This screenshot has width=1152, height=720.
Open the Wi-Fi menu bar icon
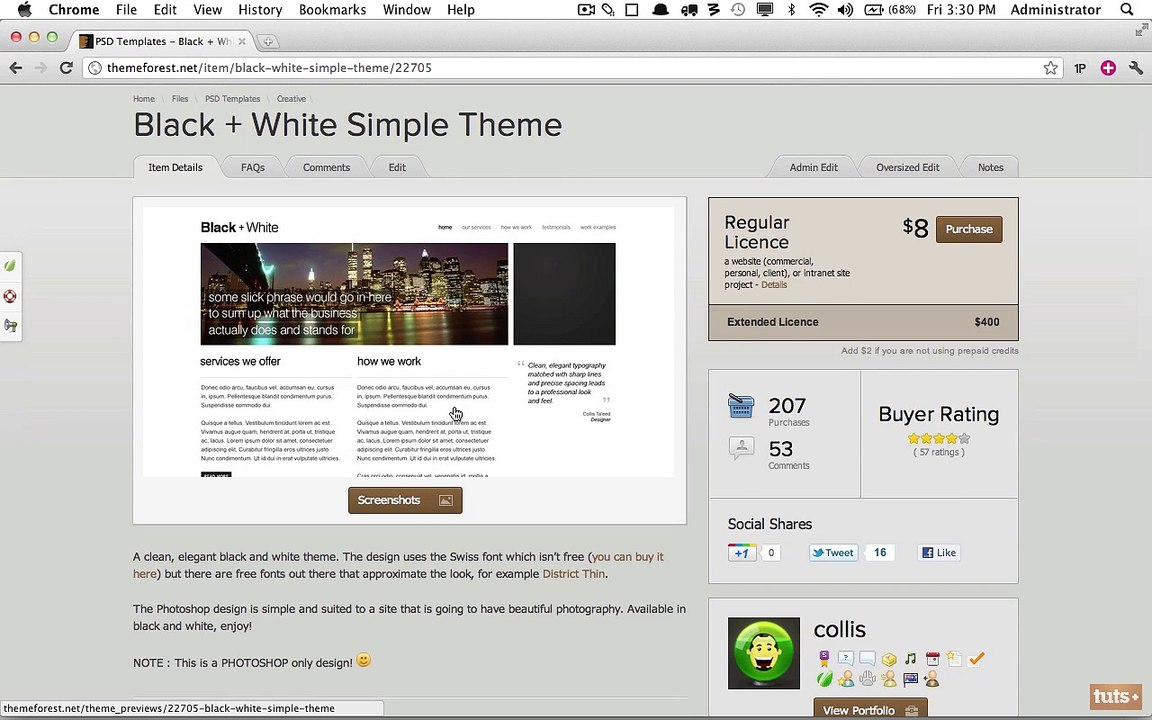tap(818, 10)
